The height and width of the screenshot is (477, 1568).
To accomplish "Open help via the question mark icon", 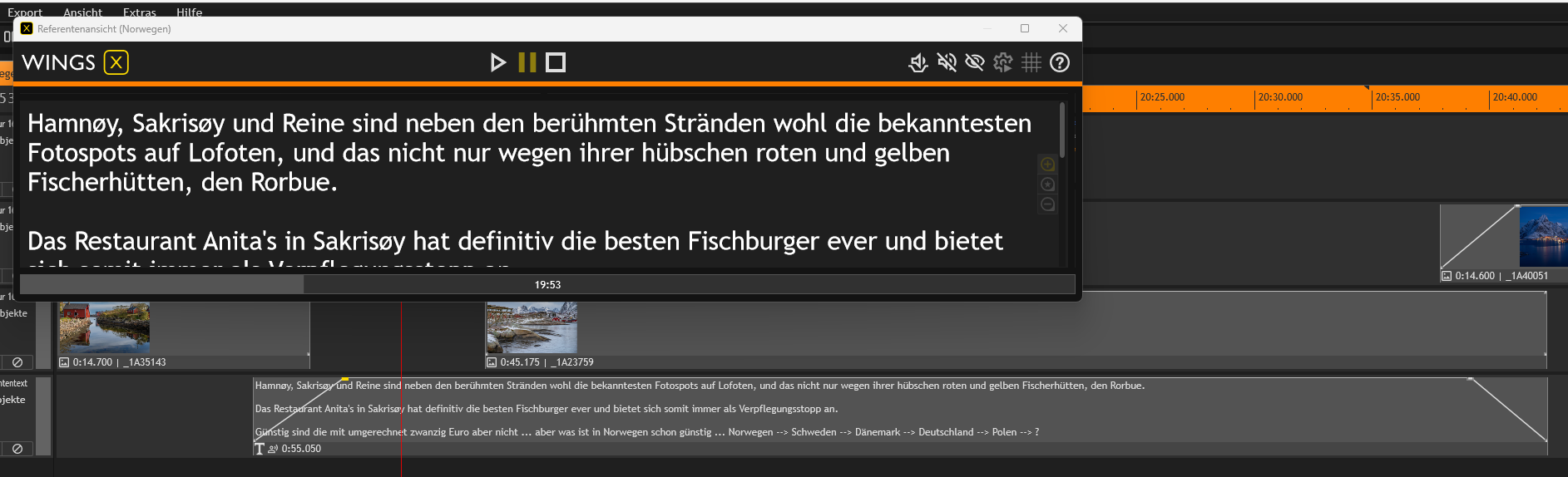I will pyautogui.click(x=1060, y=62).
